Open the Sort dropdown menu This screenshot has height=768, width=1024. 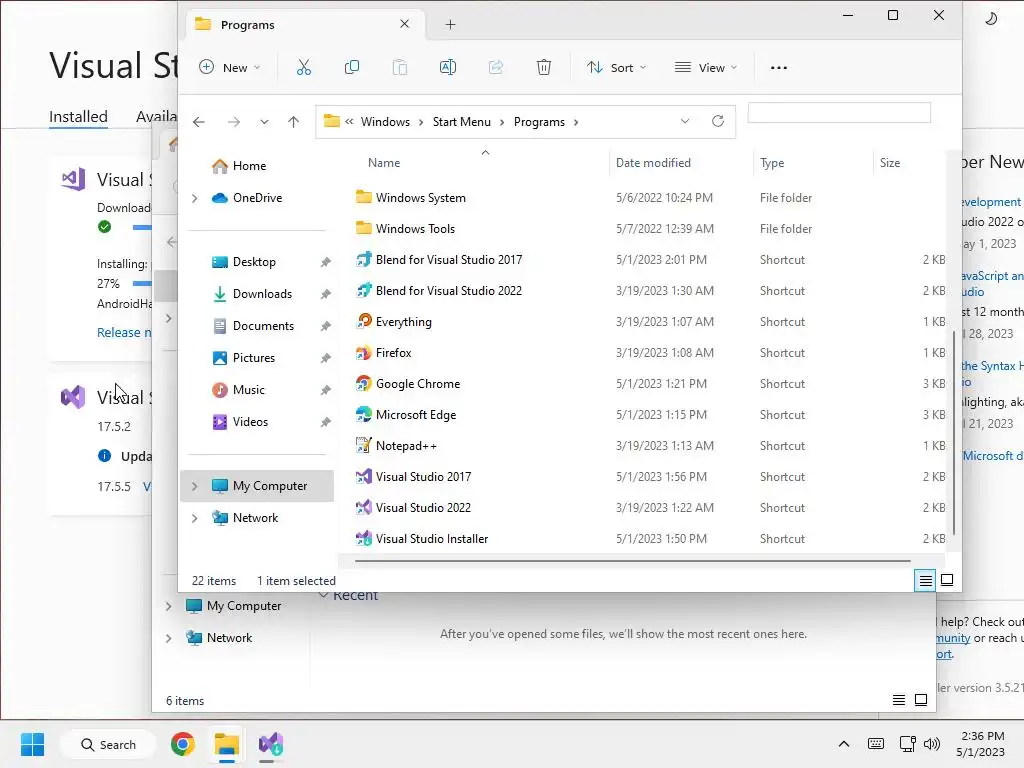tap(616, 67)
